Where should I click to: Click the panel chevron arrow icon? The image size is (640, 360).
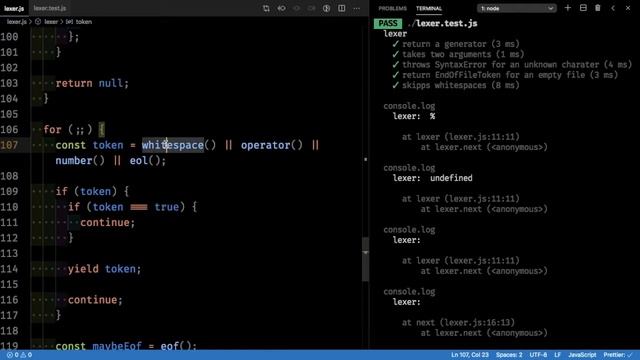pos(613,8)
